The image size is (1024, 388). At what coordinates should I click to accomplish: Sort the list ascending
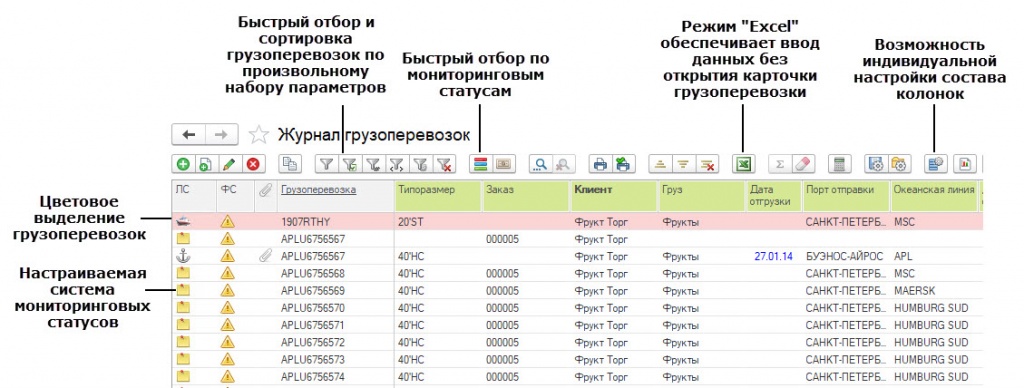pyautogui.click(x=660, y=165)
